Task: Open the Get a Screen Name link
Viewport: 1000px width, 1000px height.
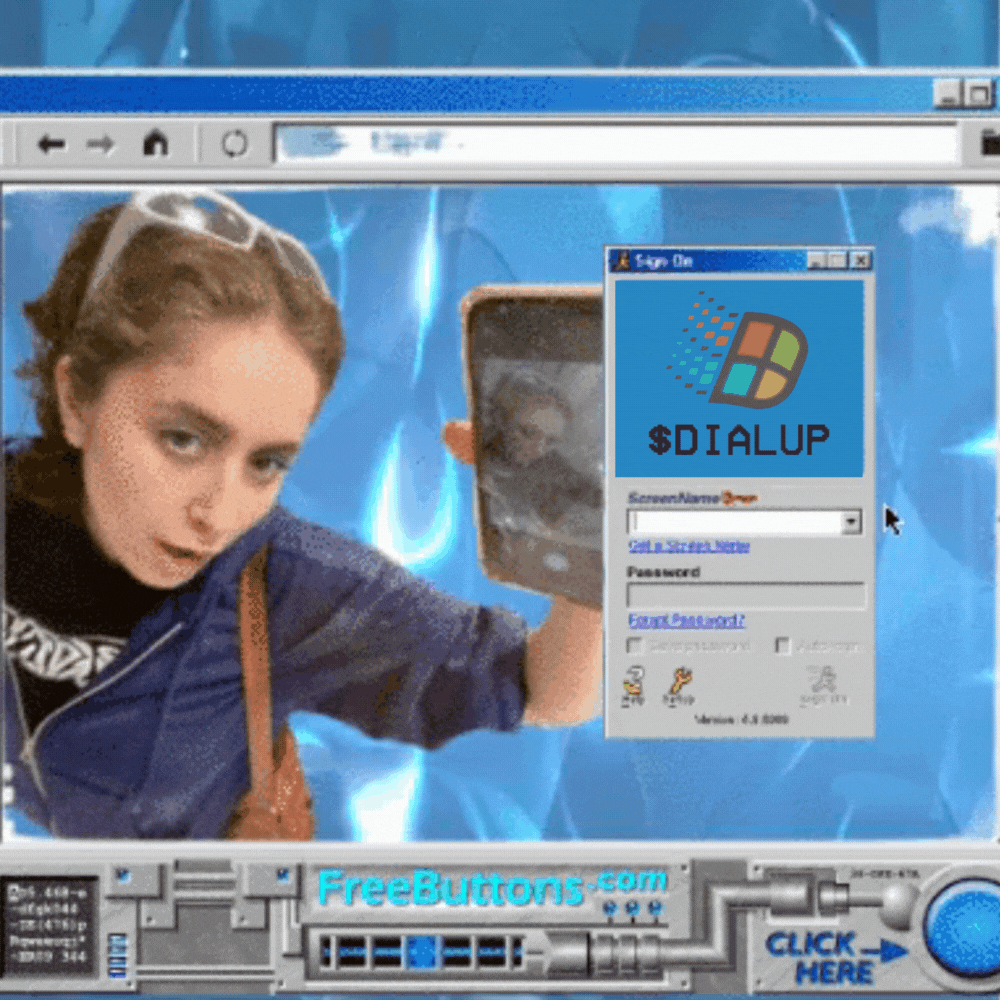Action: (689, 547)
